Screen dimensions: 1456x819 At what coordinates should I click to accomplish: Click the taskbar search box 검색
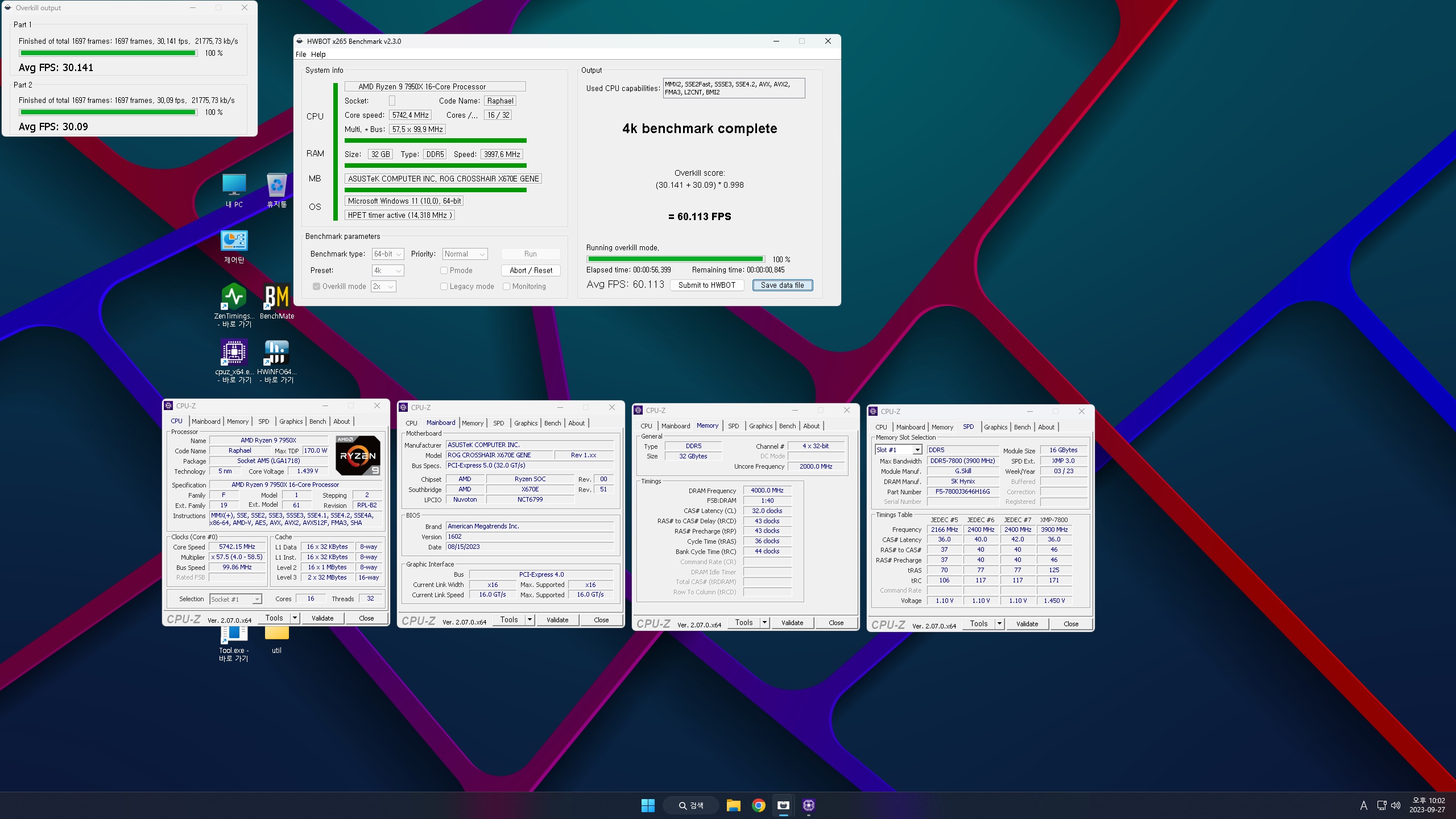692,805
